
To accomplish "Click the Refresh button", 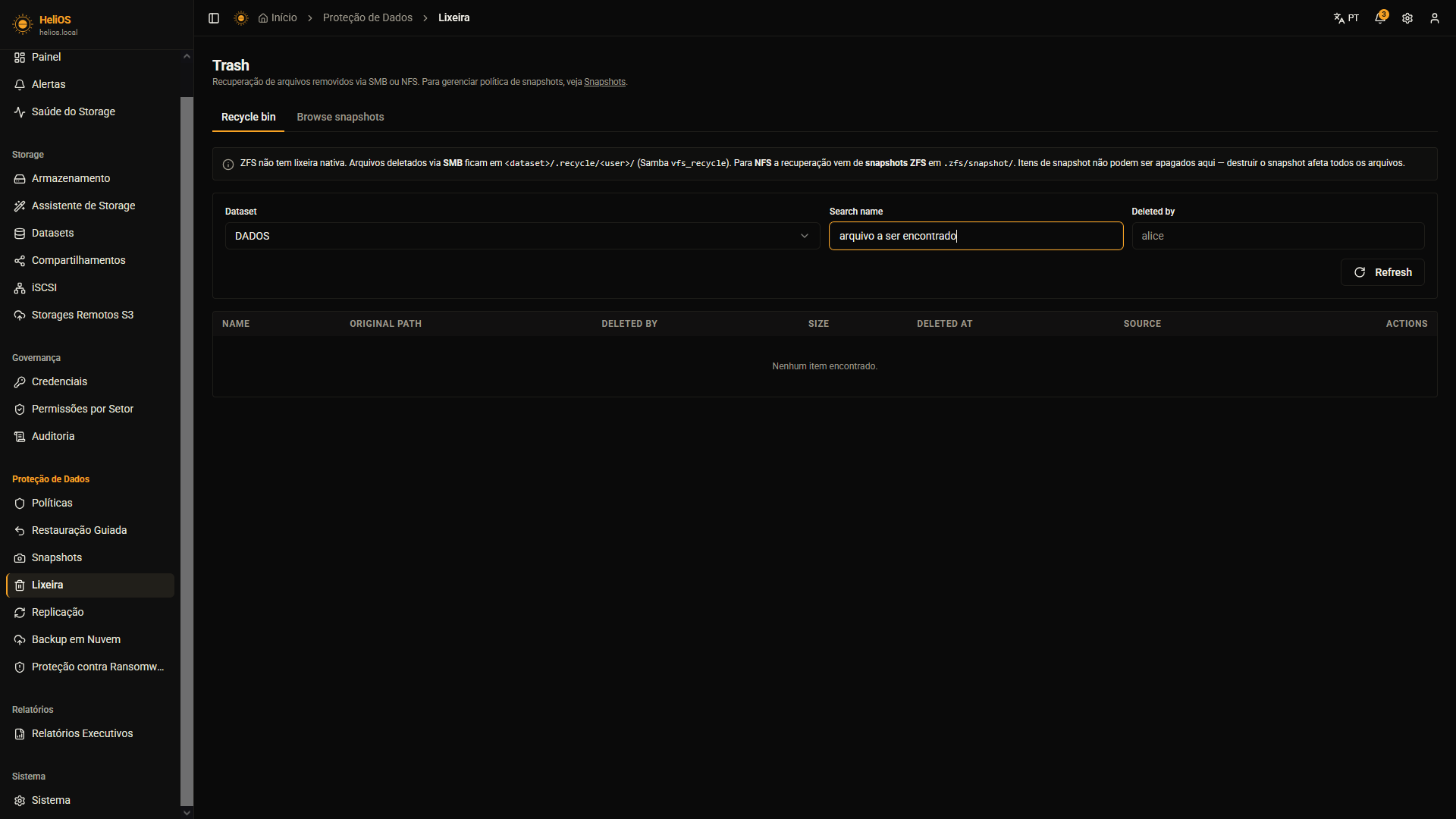I will (x=1382, y=272).
